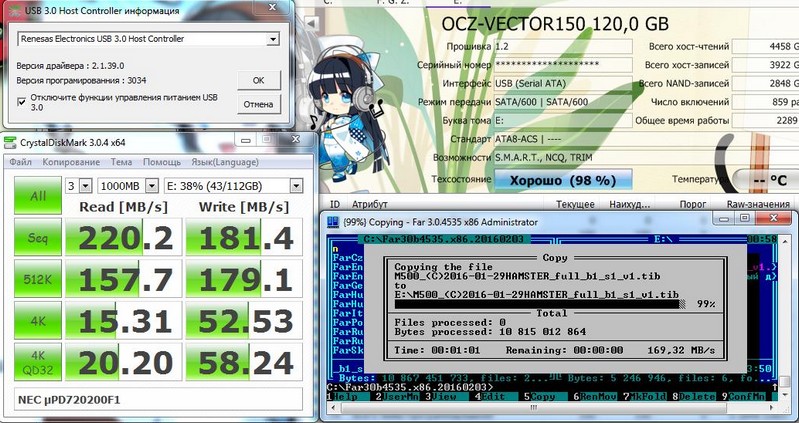Click the Far window vertical scrollbar up arrow

(784, 240)
